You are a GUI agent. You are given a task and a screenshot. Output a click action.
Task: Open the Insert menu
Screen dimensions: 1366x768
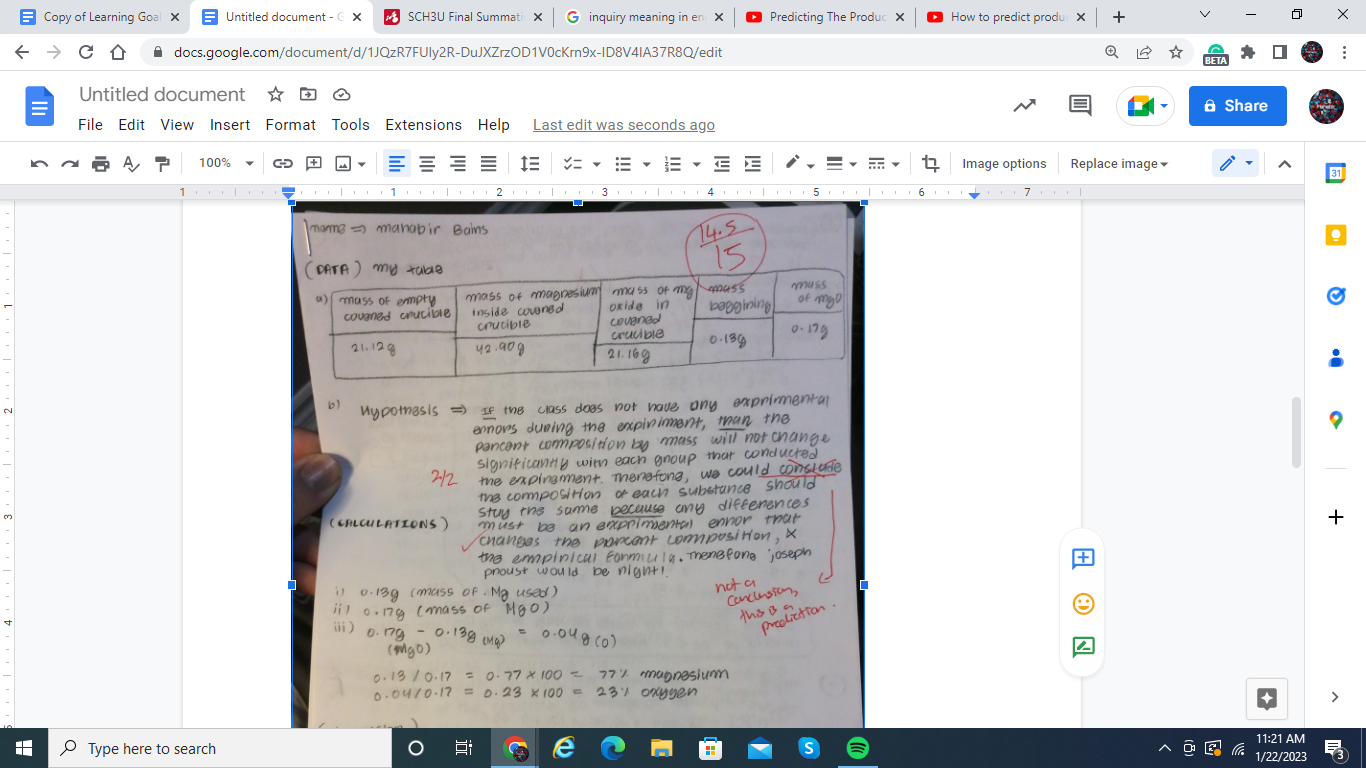coord(230,125)
